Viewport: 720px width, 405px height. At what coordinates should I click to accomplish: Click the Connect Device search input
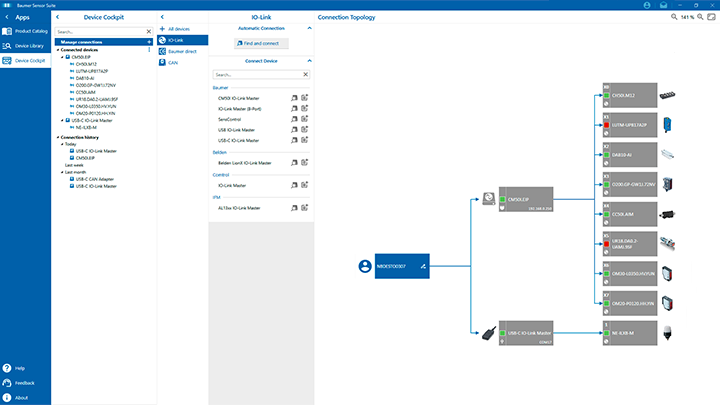pyautogui.click(x=257, y=74)
